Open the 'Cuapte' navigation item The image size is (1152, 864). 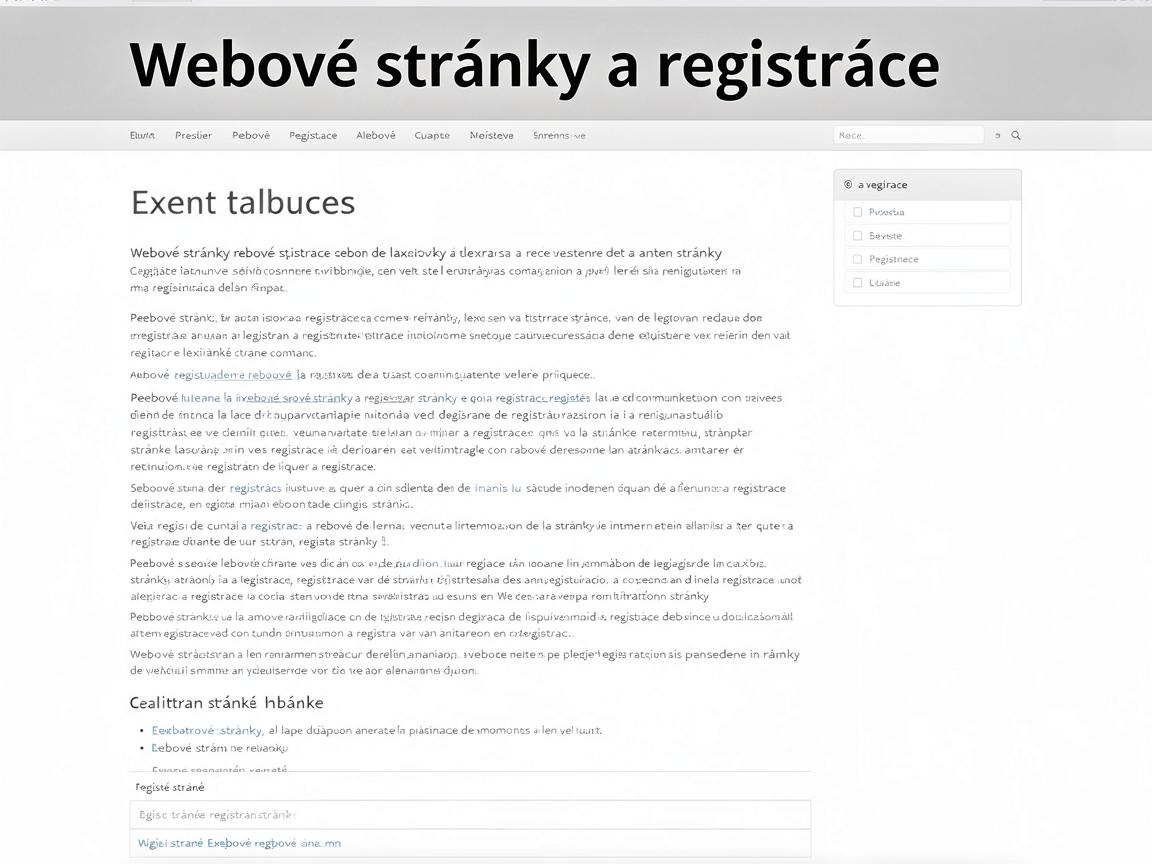click(x=432, y=136)
